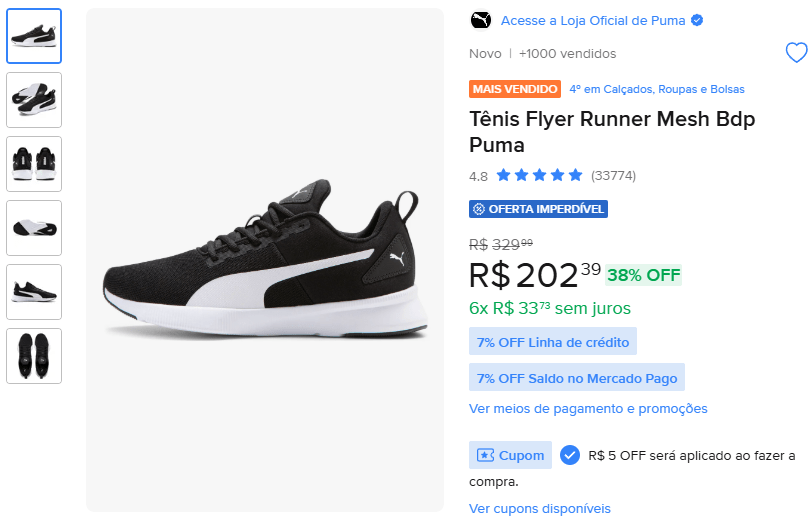812x521 pixels.
Task: Click the 7% OFF Linha de crédito tag
Action: point(553,342)
